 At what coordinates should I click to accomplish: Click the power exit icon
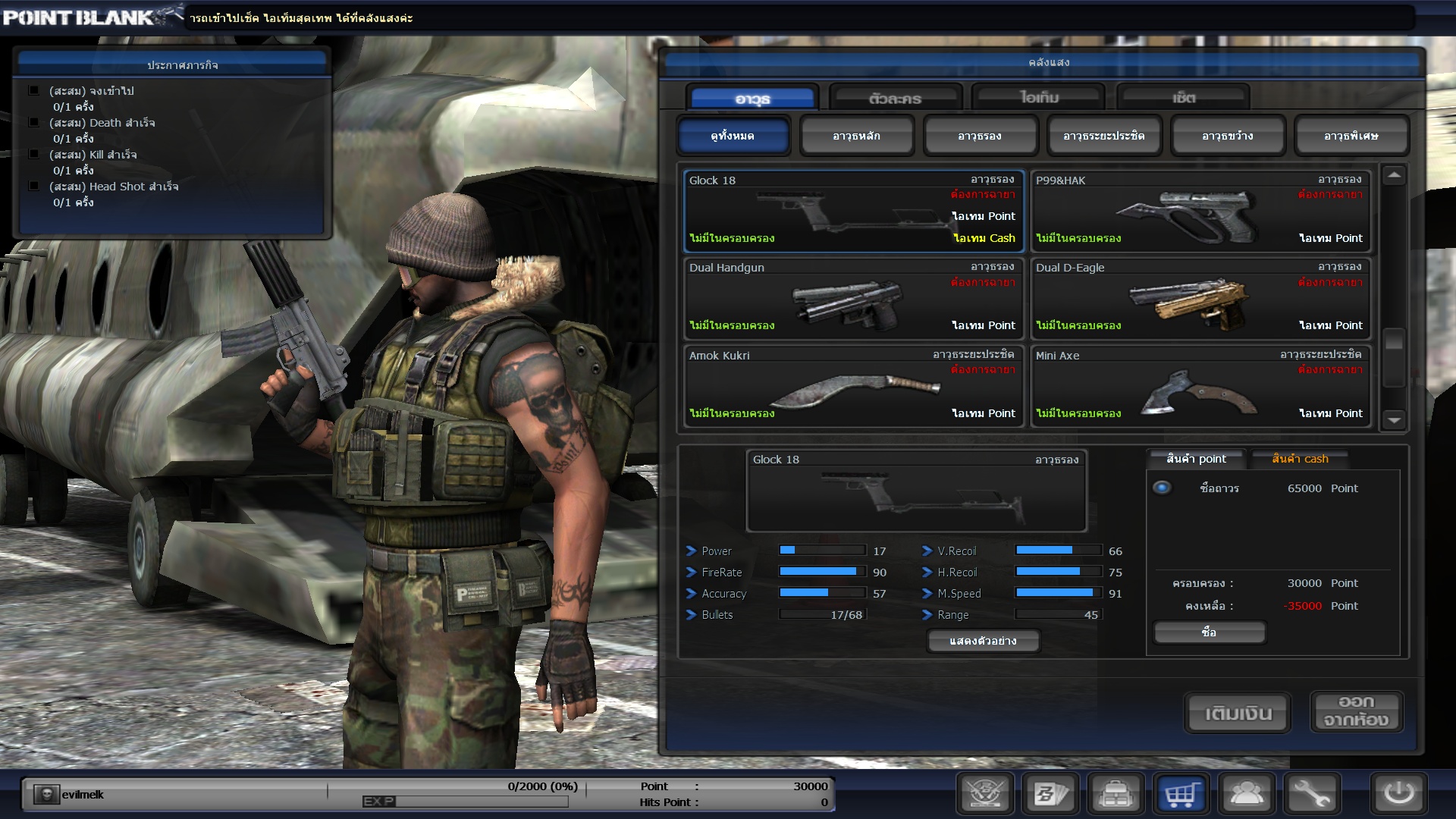pos(1398,794)
